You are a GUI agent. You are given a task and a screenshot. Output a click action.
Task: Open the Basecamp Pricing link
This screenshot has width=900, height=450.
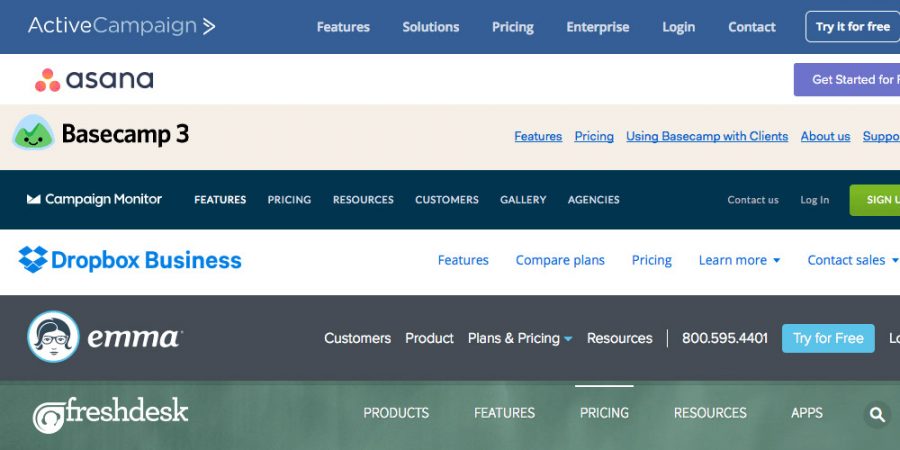(594, 137)
